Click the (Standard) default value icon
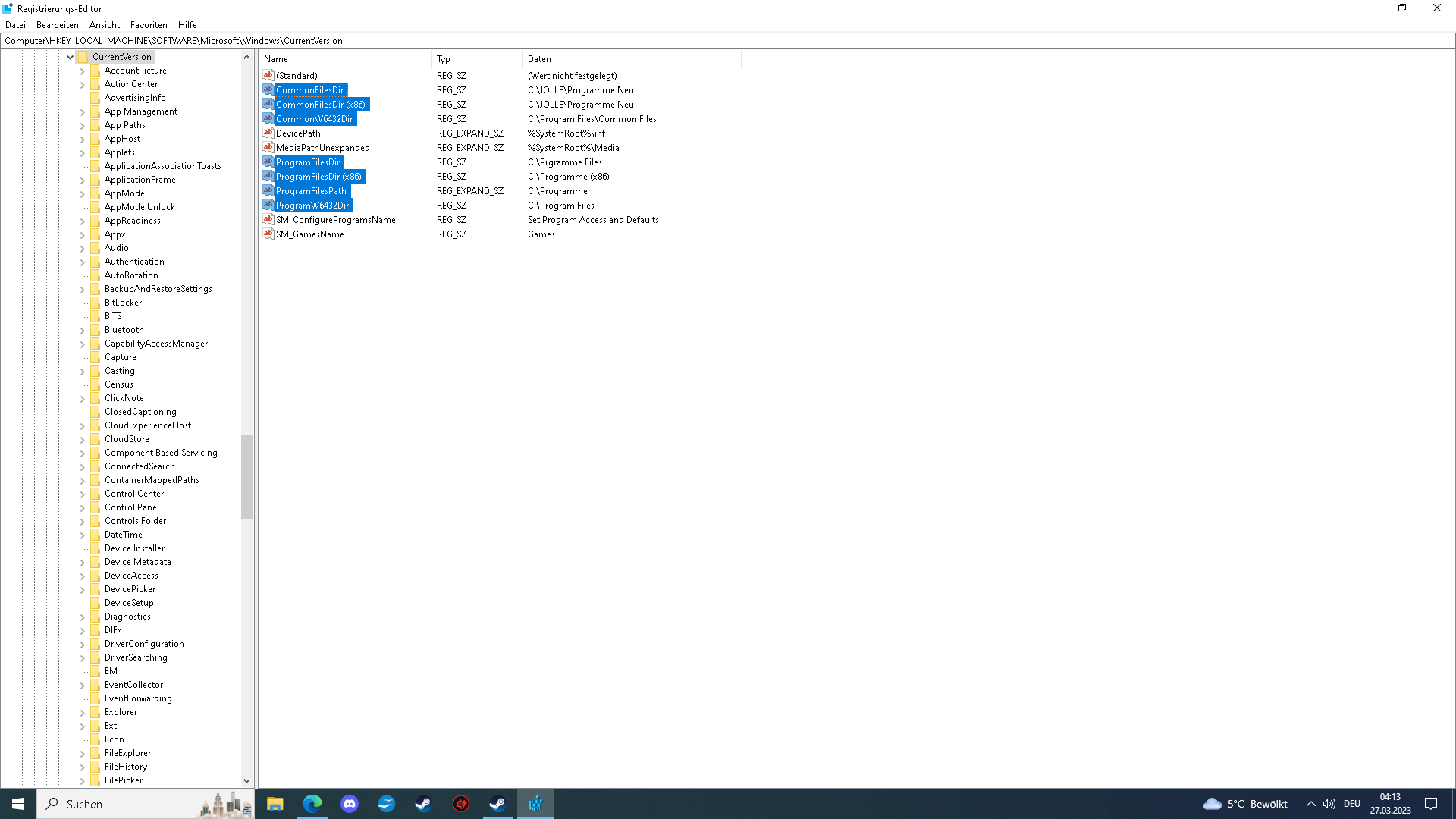 coord(268,75)
